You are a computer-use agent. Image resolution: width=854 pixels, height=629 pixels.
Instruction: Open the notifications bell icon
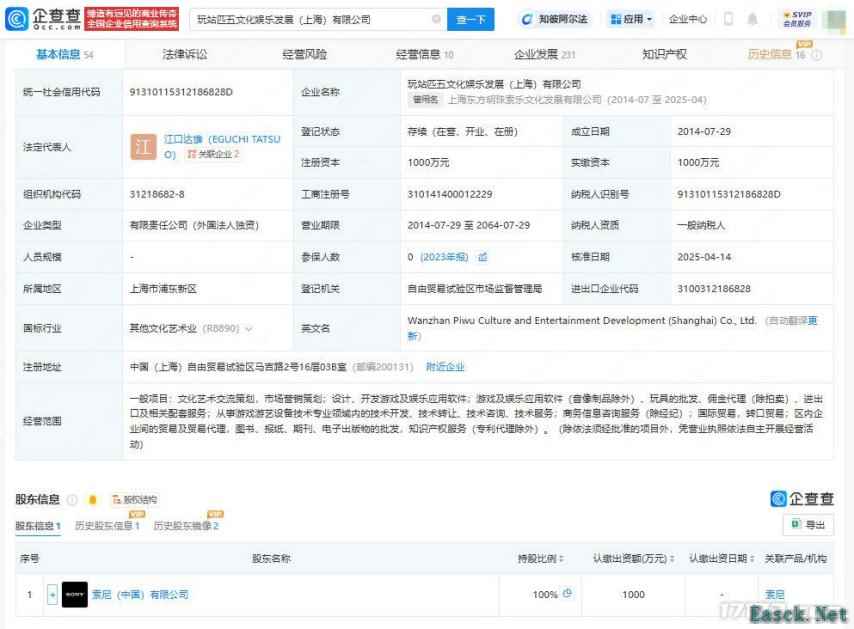pos(752,19)
